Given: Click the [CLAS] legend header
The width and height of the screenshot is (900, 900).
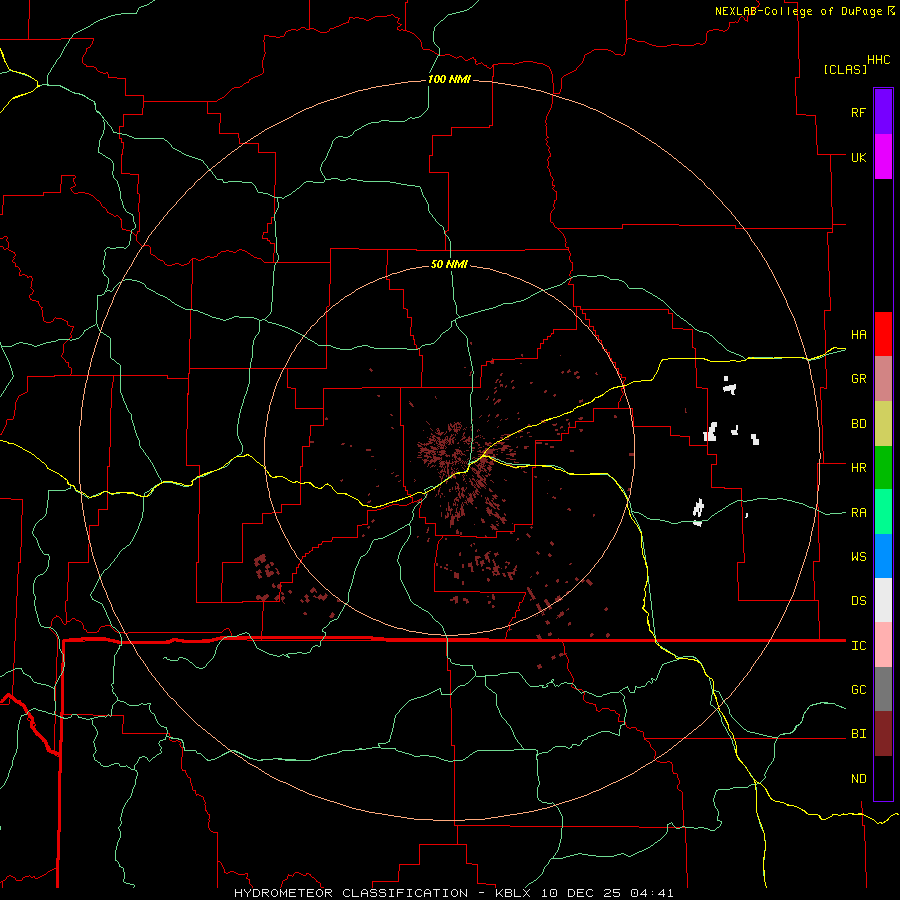Looking at the screenshot, I should (844, 69).
